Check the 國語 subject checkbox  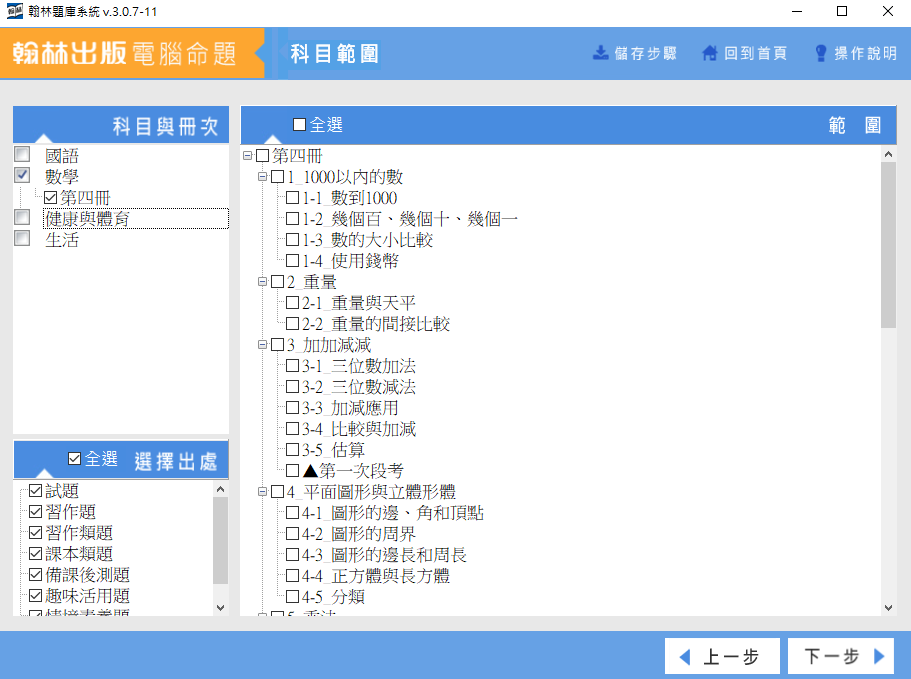[22, 155]
